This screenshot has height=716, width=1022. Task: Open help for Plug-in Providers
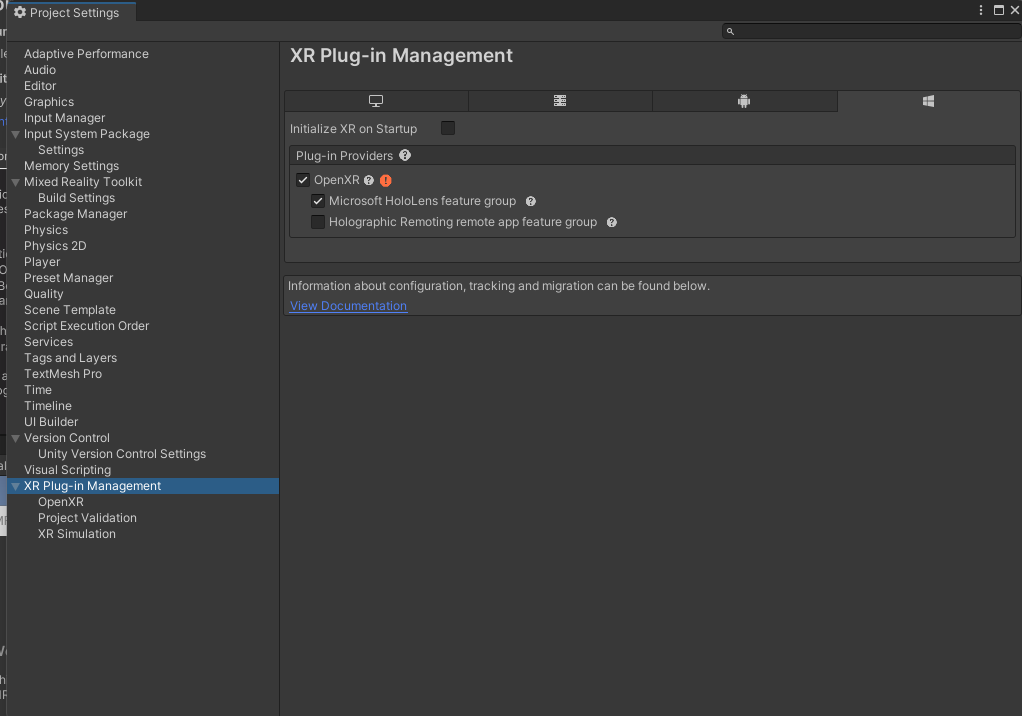point(405,156)
